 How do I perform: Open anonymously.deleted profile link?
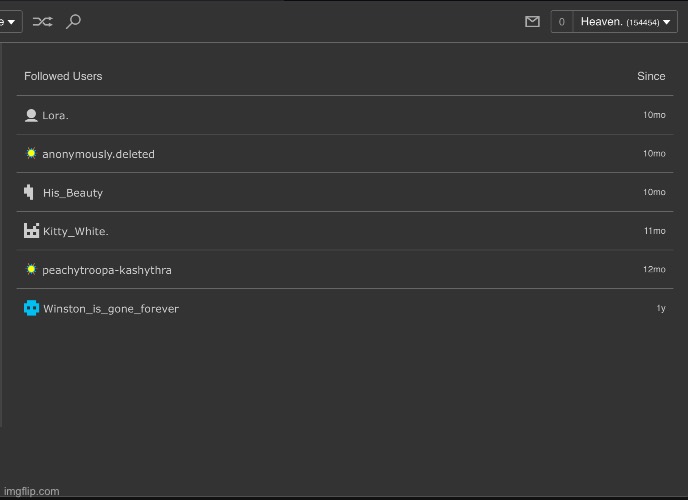tap(98, 155)
